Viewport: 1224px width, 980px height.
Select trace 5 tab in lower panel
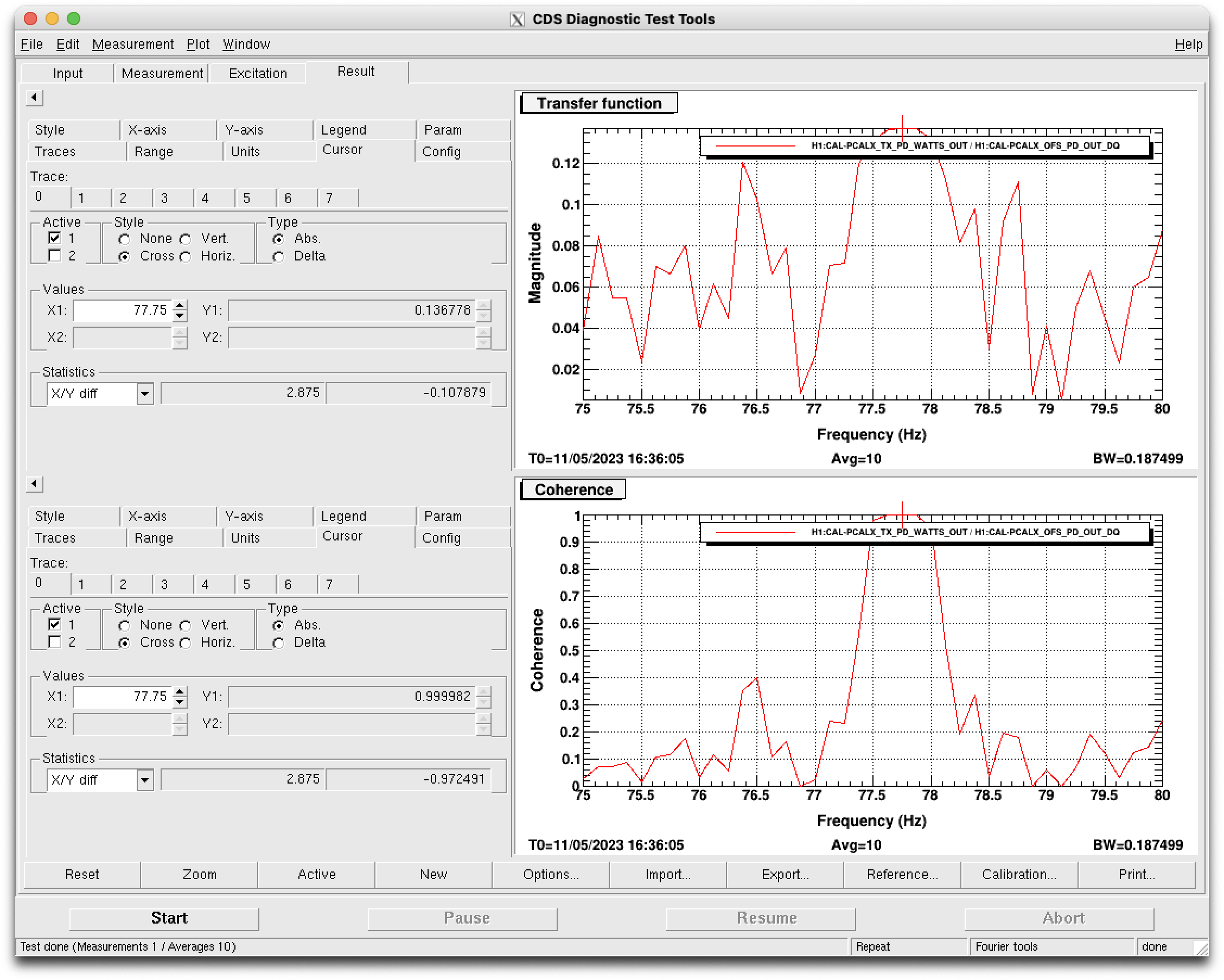[256, 584]
